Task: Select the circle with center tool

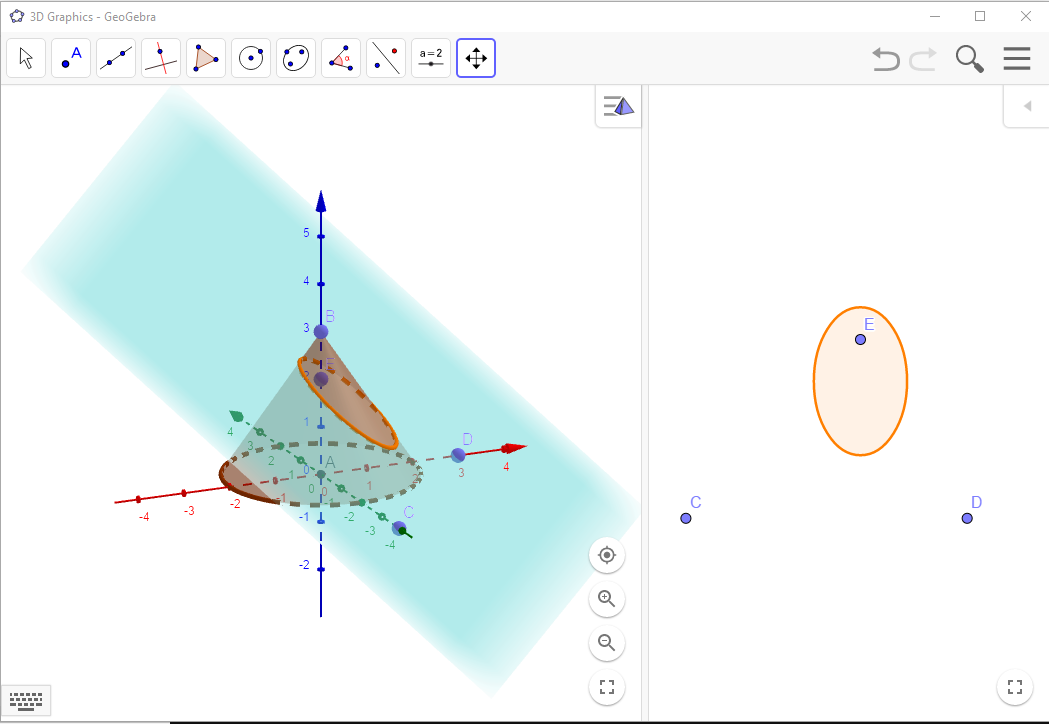Action: click(x=251, y=58)
